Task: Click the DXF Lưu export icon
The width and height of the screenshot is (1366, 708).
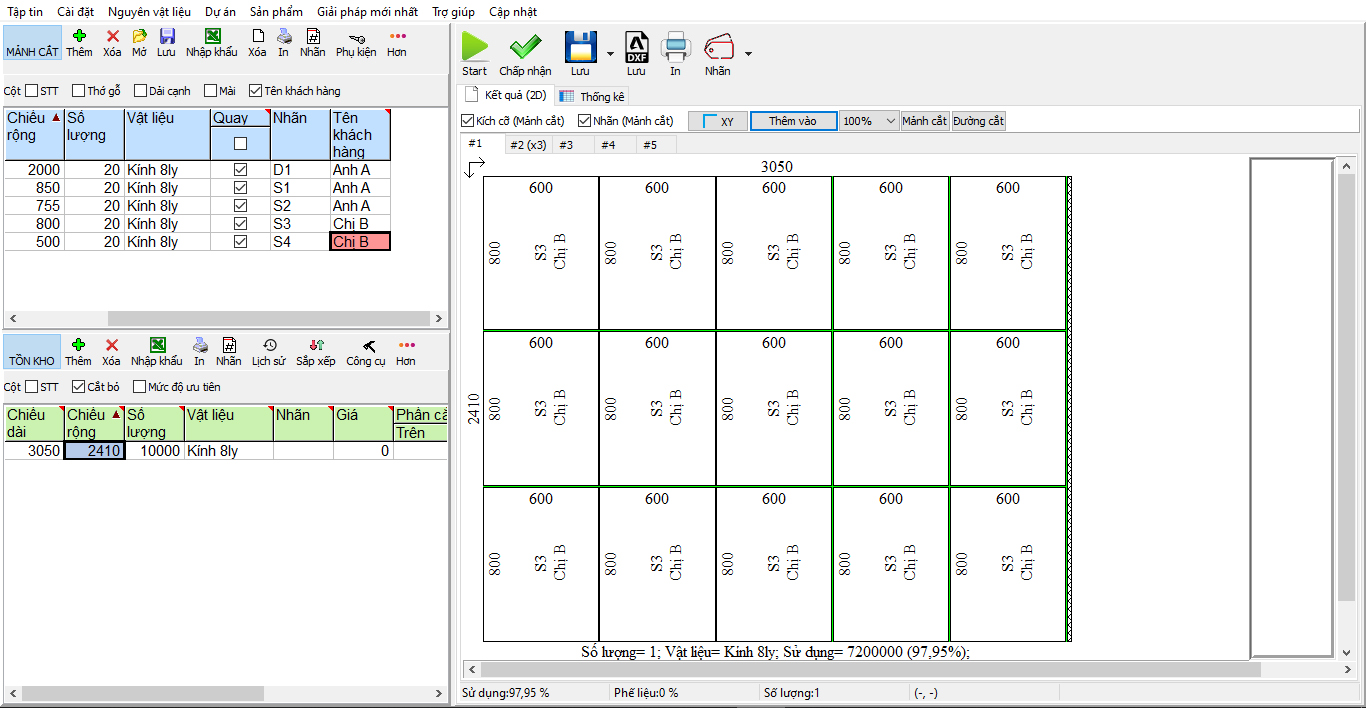Action: click(x=636, y=47)
